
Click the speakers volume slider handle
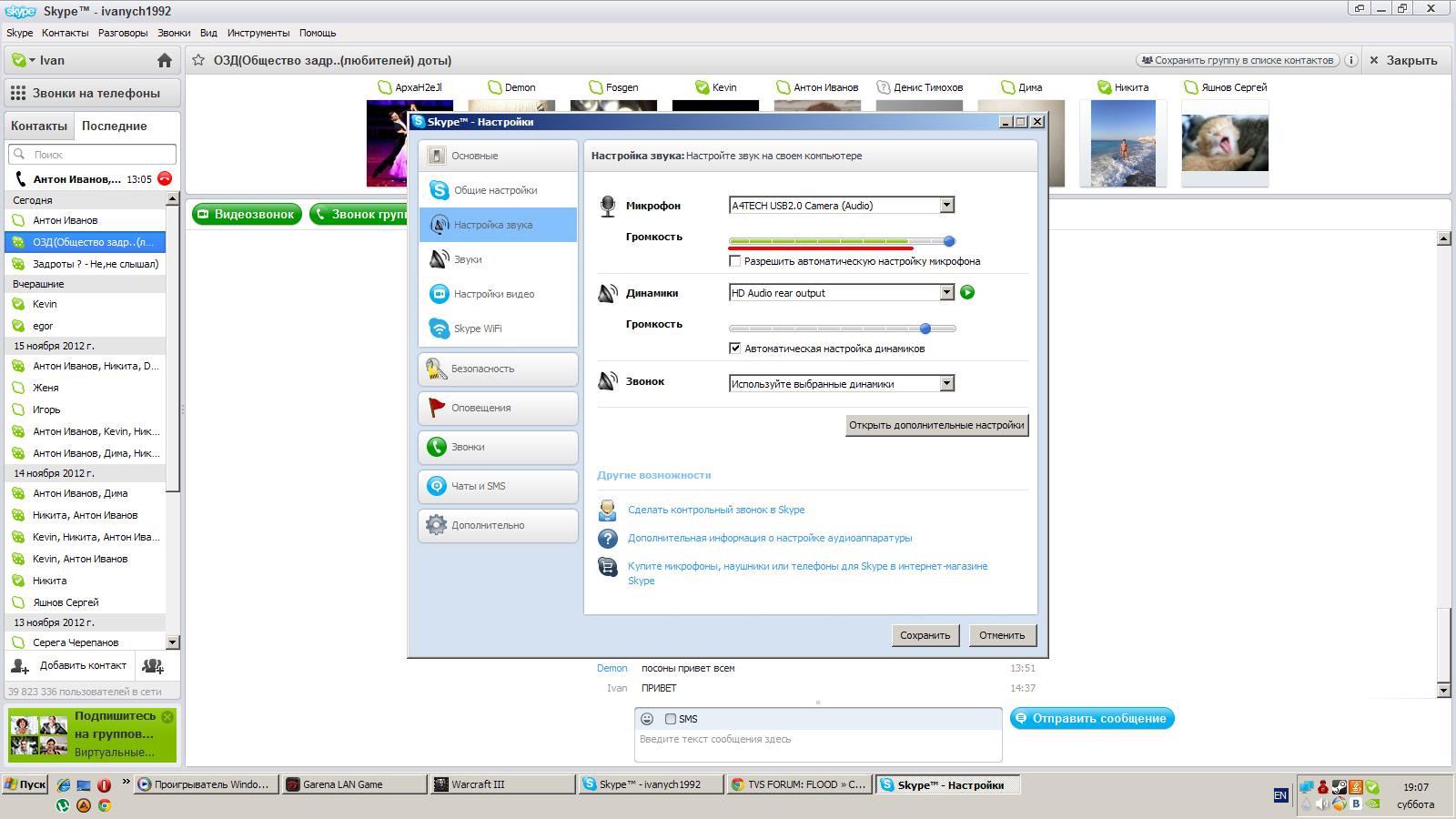click(925, 329)
